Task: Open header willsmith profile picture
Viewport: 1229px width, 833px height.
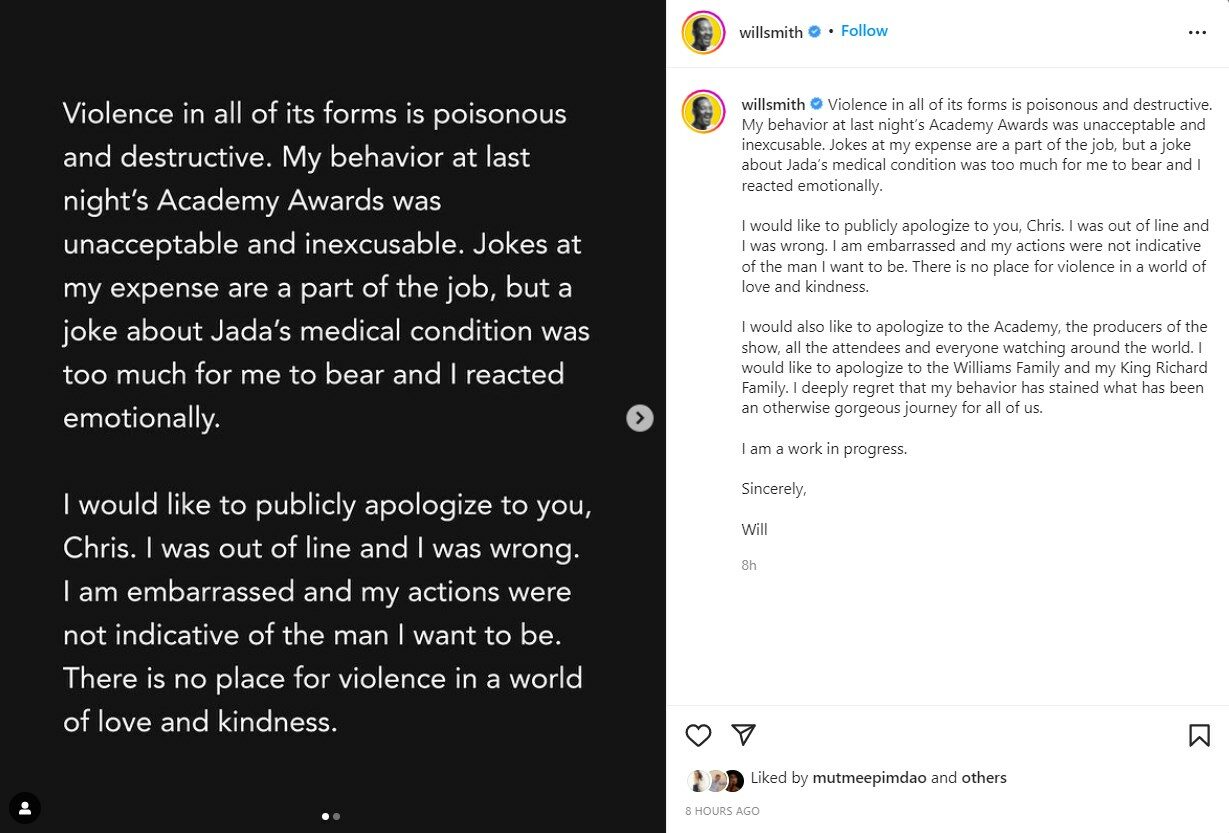Action: [x=703, y=32]
